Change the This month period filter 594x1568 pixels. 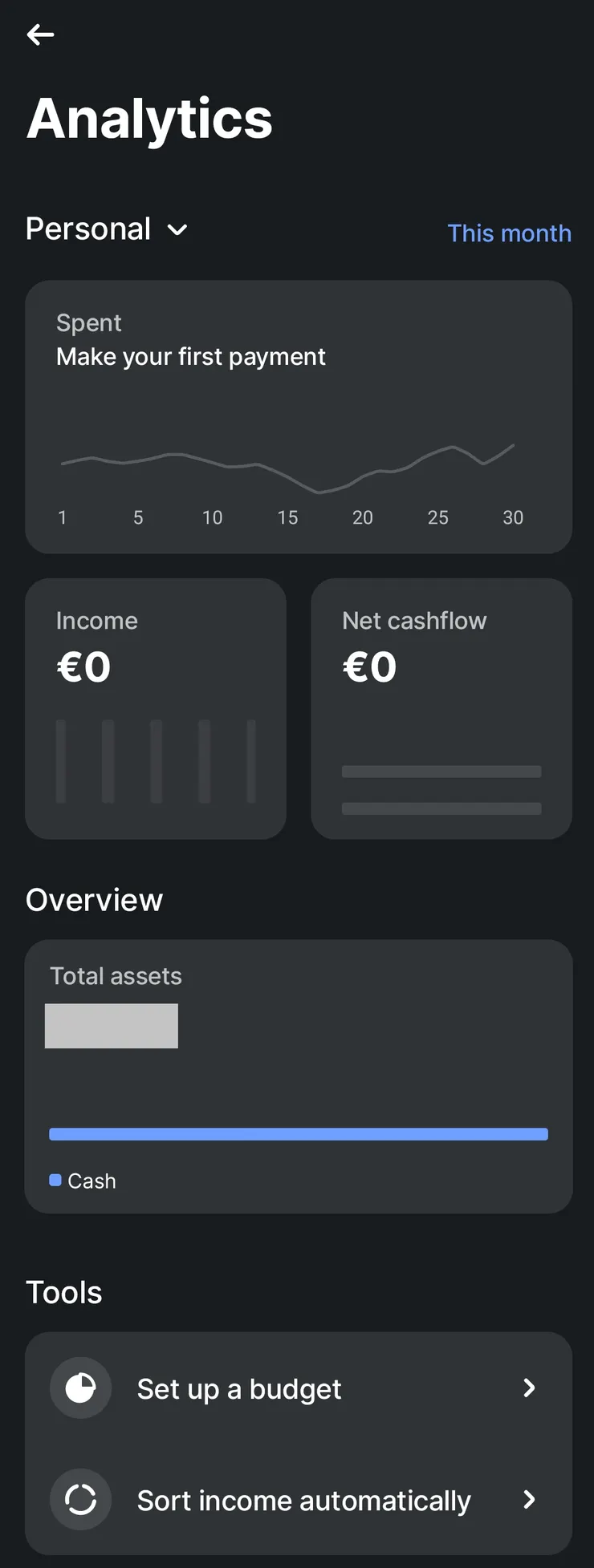pyautogui.click(x=509, y=233)
